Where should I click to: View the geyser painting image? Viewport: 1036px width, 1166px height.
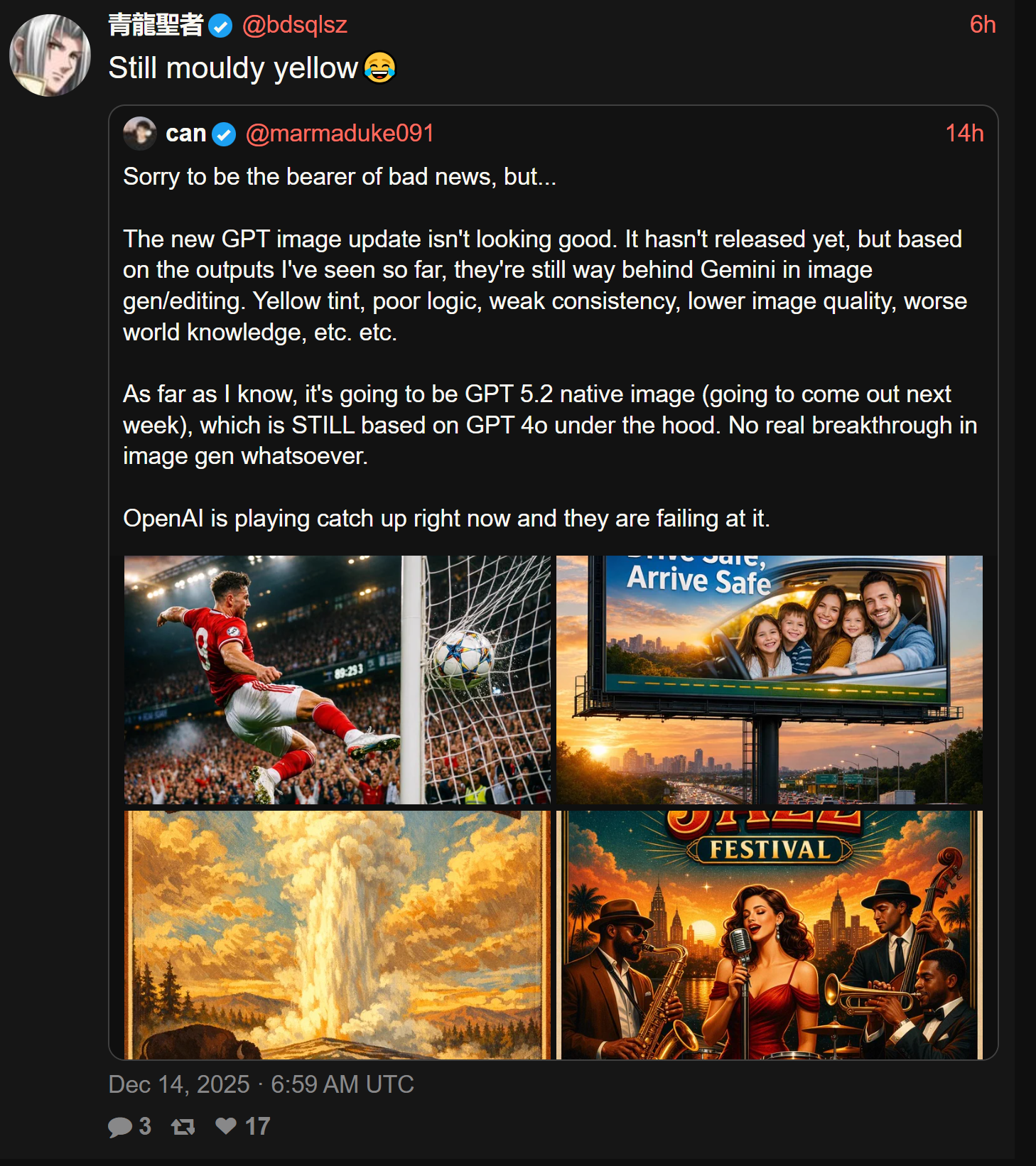338,935
